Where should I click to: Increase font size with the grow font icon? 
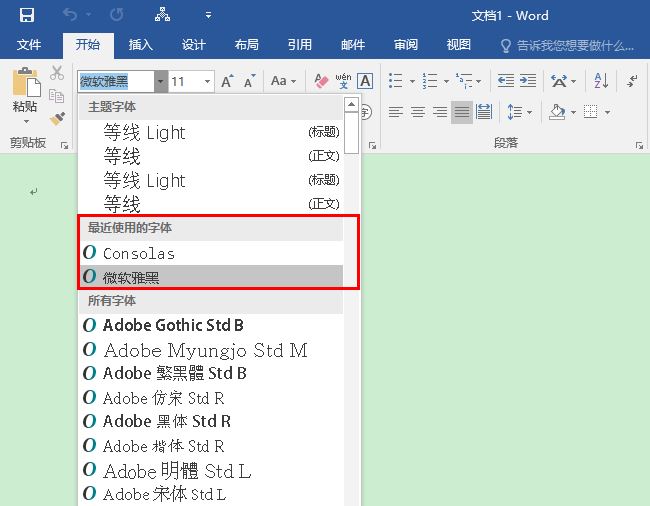(x=227, y=81)
